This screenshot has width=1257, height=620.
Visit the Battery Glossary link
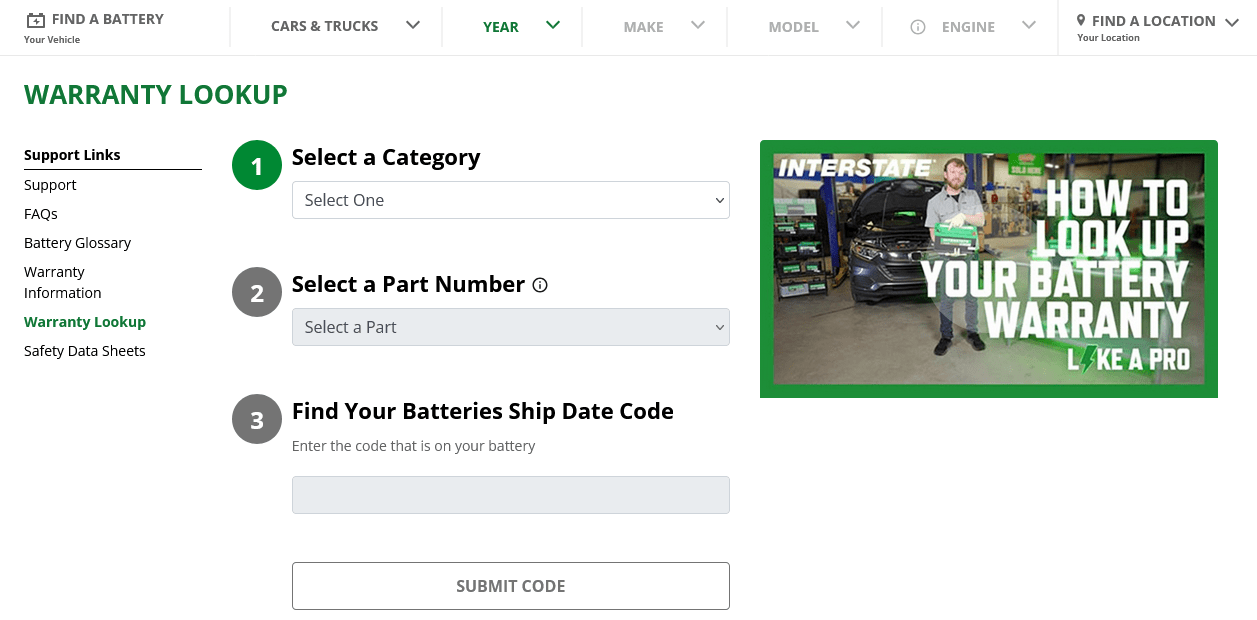point(77,242)
